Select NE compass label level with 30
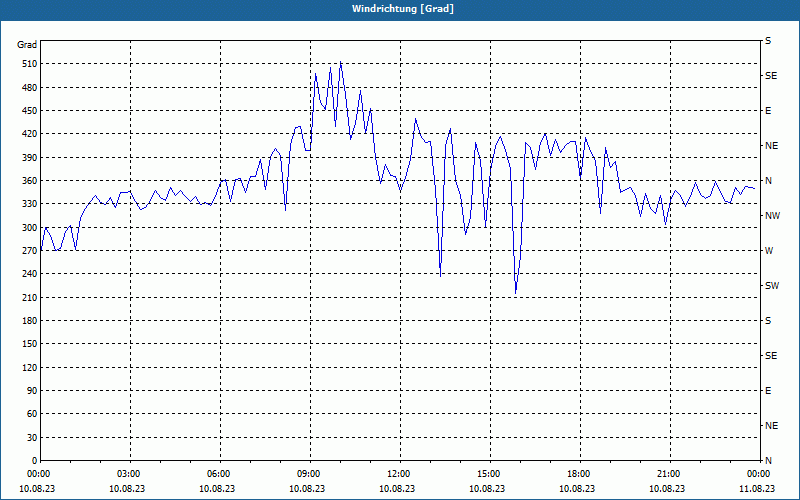The height and width of the screenshot is (500, 800). click(x=771, y=426)
